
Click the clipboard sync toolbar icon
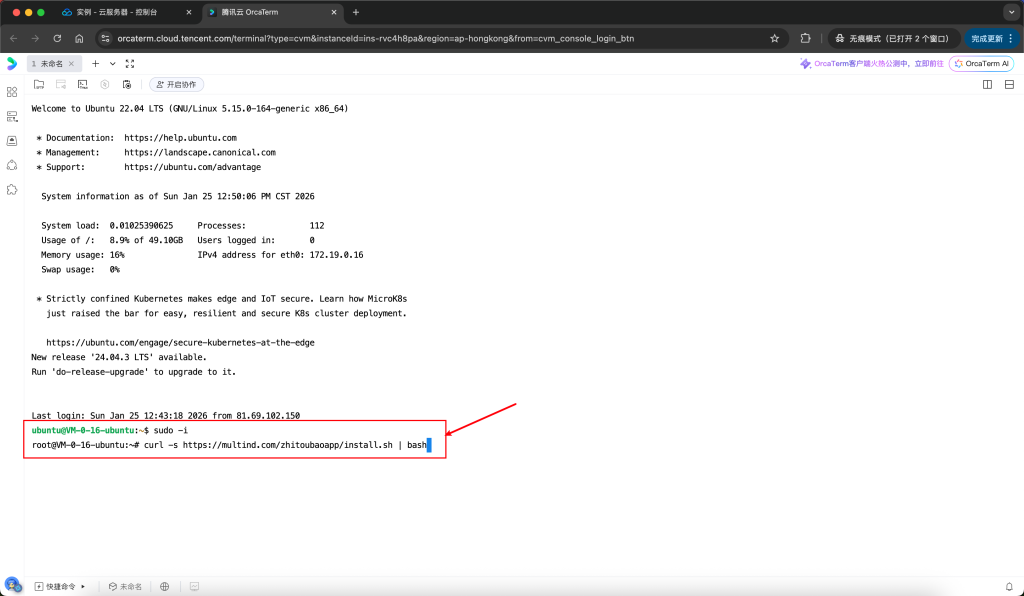point(126,84)
